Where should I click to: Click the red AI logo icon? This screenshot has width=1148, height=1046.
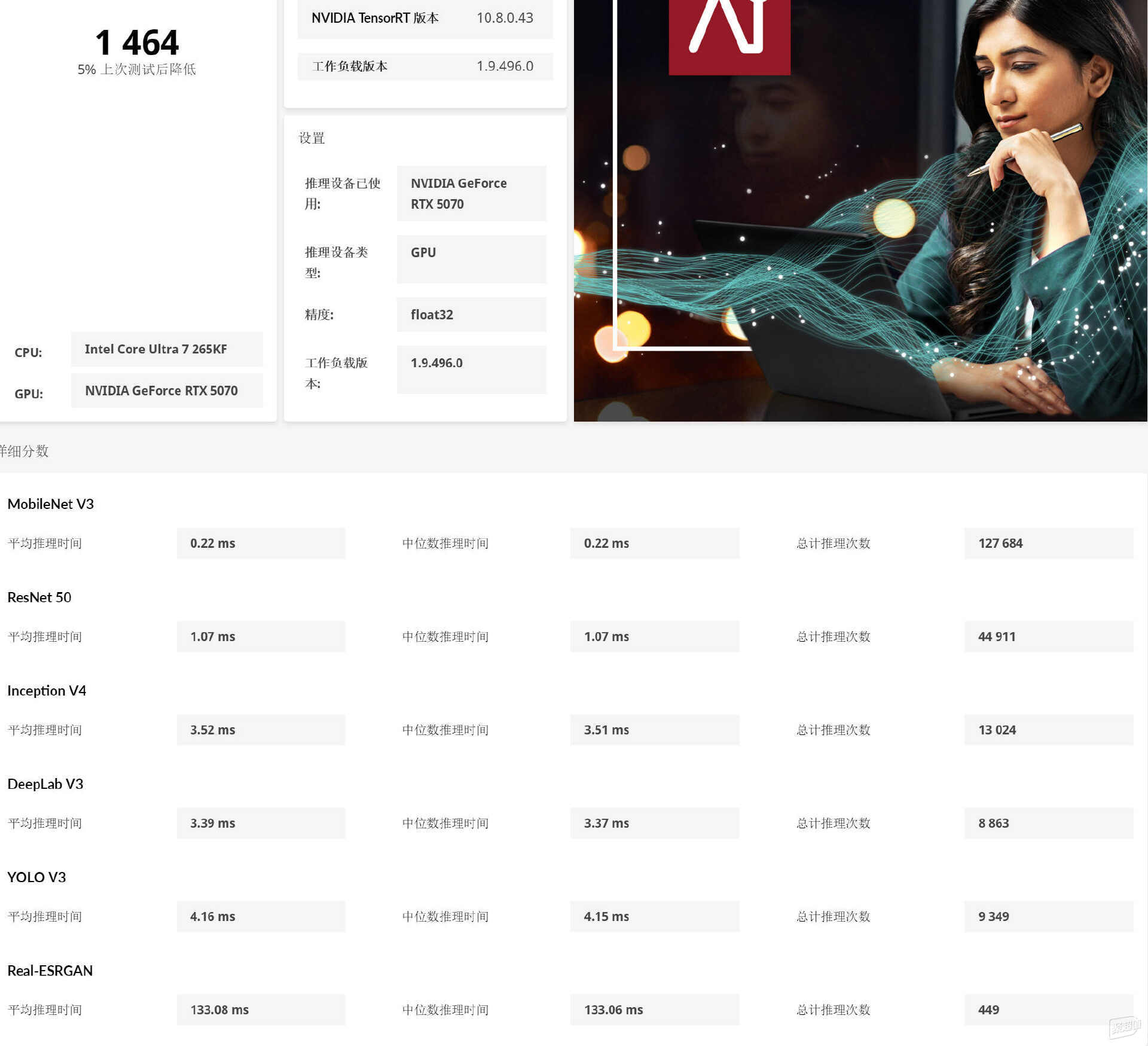click(x=729, y=37)
